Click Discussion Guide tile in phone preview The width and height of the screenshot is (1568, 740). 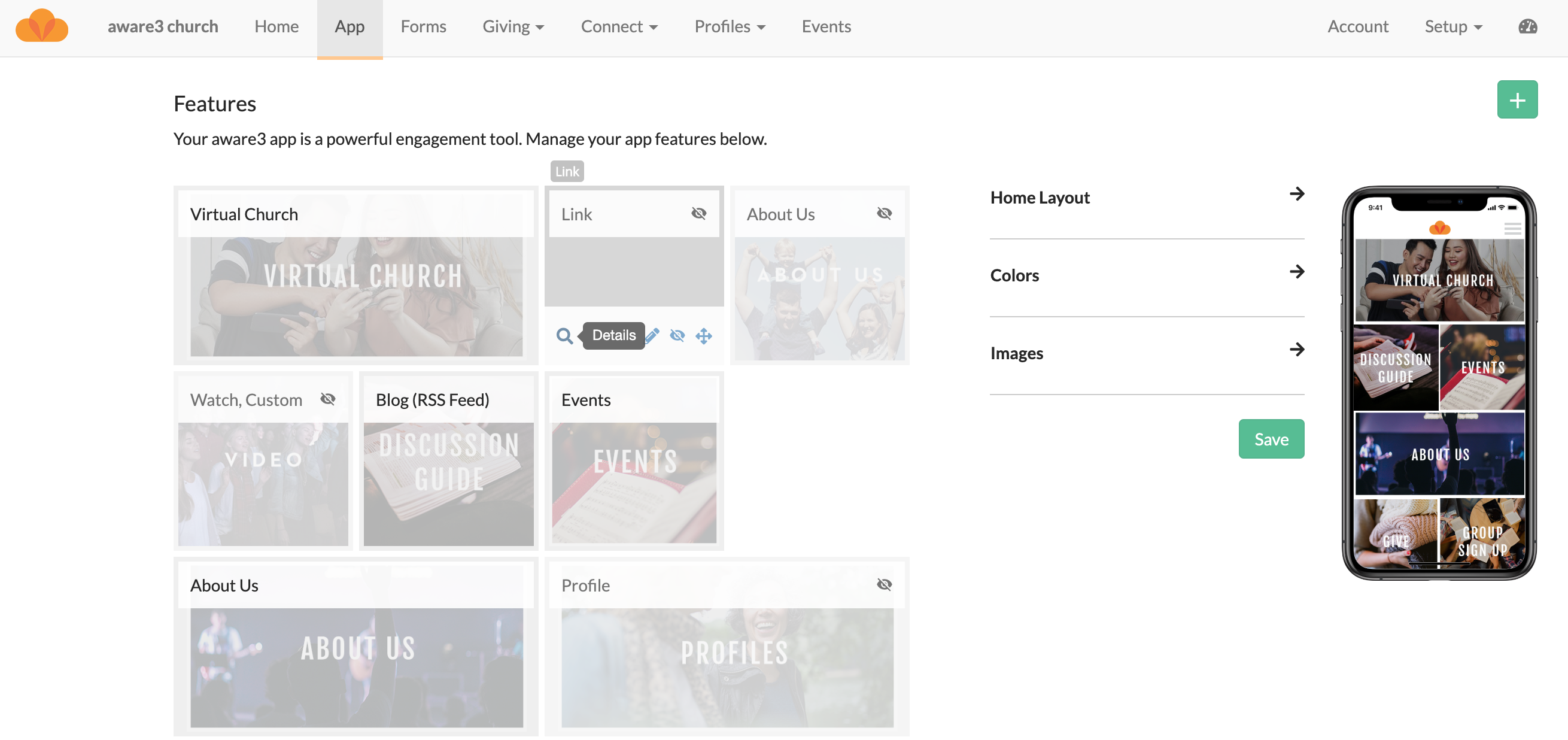click(x=1395, y=367)
